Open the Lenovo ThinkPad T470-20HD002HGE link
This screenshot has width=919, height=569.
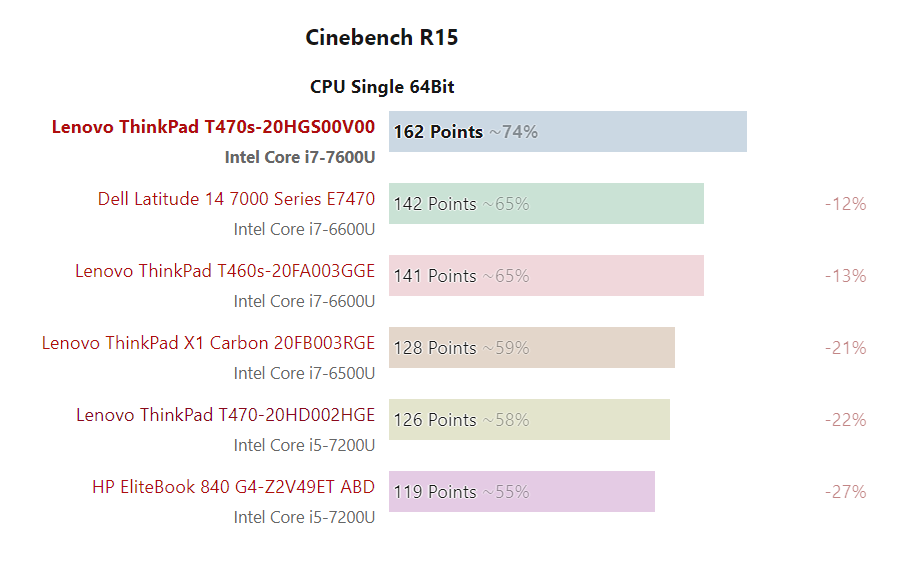pos(226,415)
